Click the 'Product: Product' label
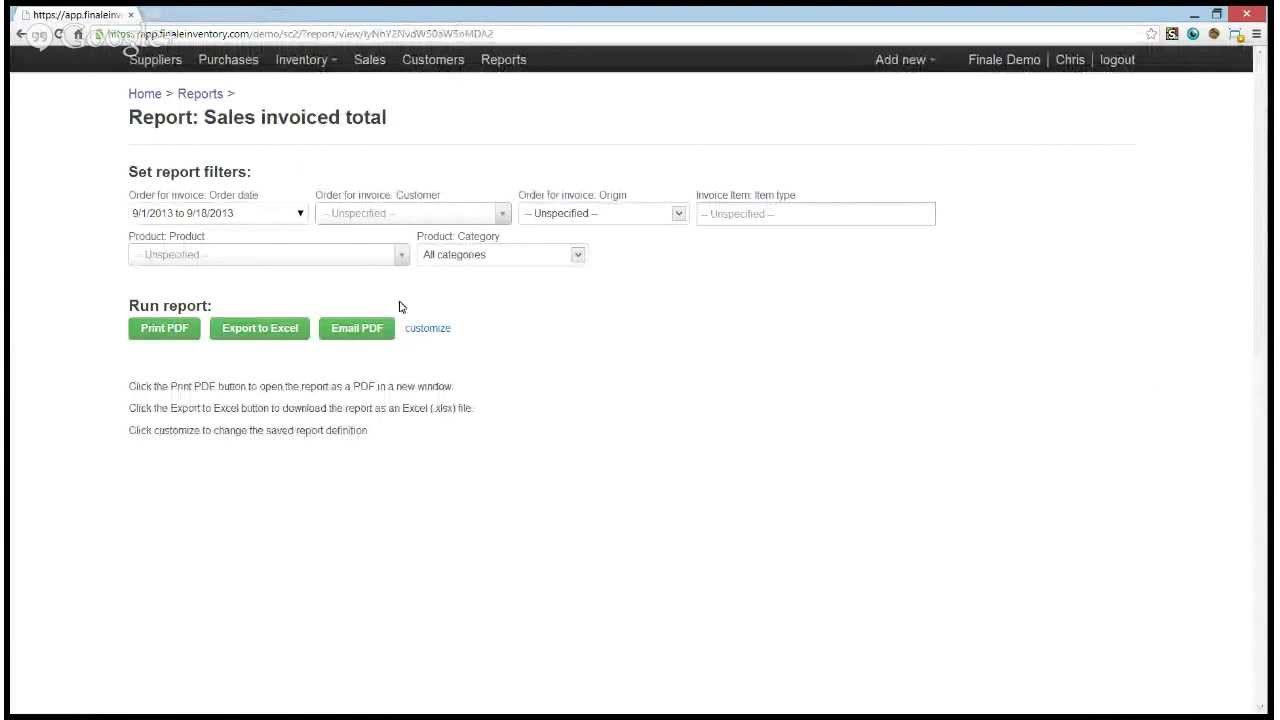Viewport: 1280px width, 720px height. pyautogui.click(x=166, y=236)
